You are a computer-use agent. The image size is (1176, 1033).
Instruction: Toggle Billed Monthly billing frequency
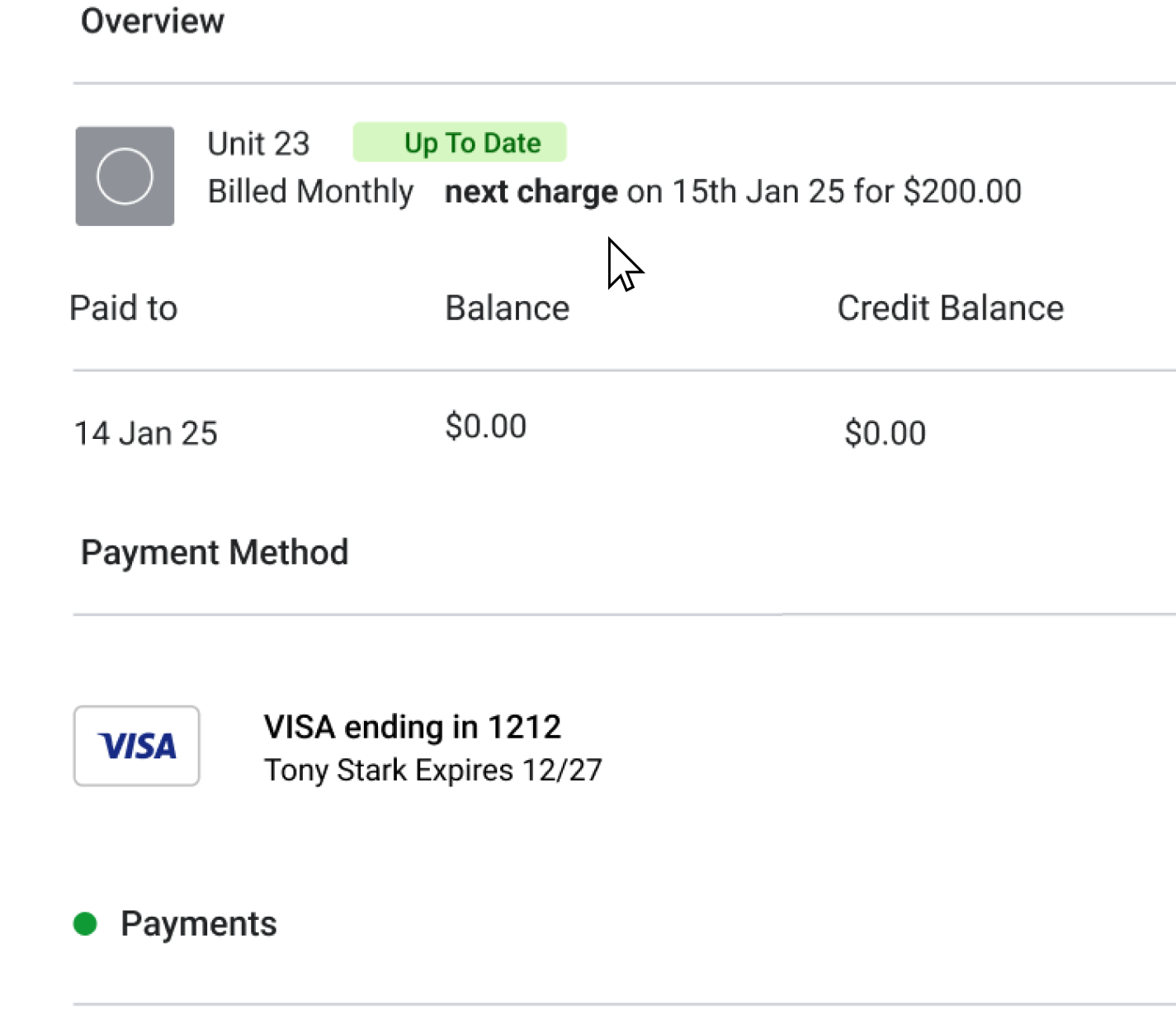point(309,191)
